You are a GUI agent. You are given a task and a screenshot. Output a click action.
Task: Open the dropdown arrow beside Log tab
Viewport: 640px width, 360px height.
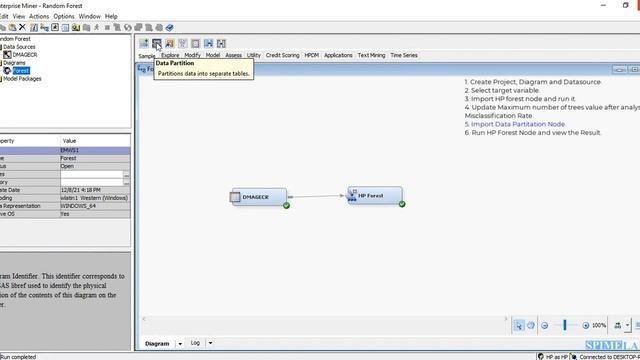tap(211, 343)
